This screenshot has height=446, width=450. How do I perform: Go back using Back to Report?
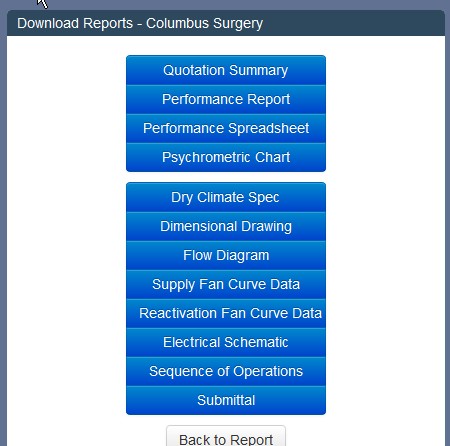[226, 436]
